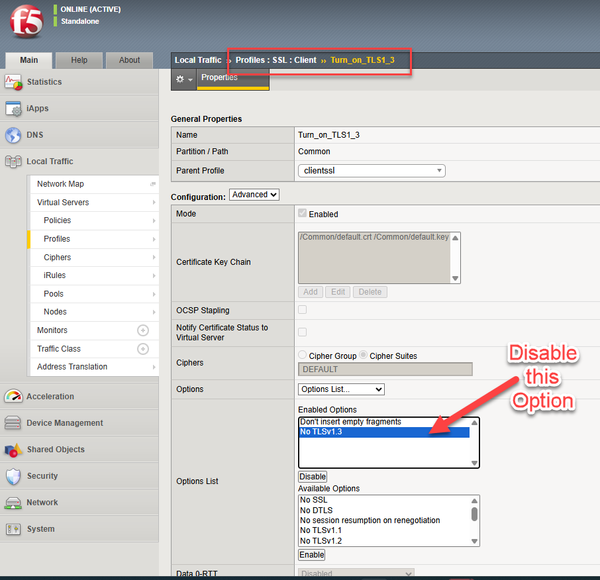Select No session resumption on renegotiation
This screenshot has height=580, width=600.
tap(385, 520)
